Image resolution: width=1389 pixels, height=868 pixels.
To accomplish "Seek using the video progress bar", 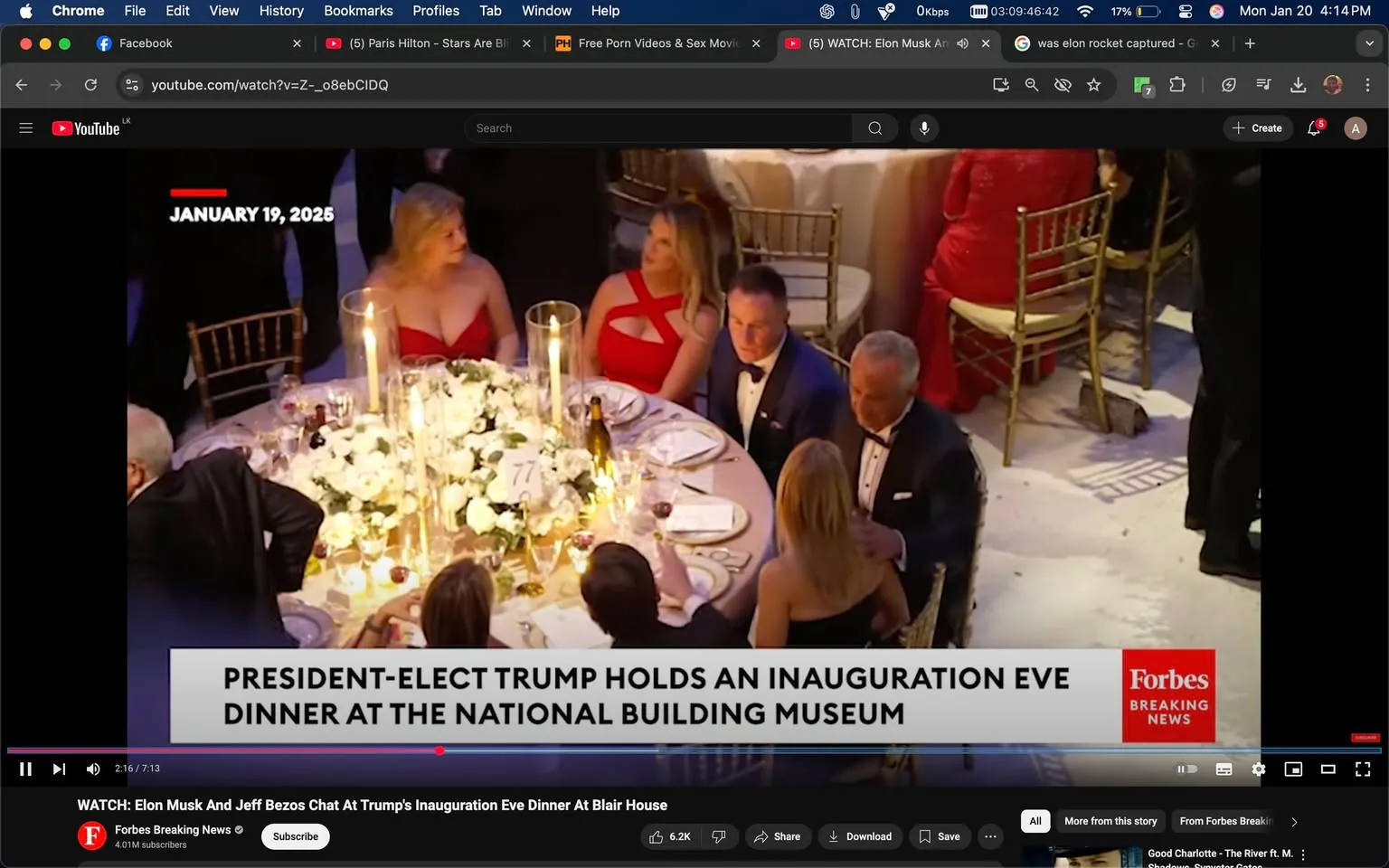I will click(x=439, y=750).
